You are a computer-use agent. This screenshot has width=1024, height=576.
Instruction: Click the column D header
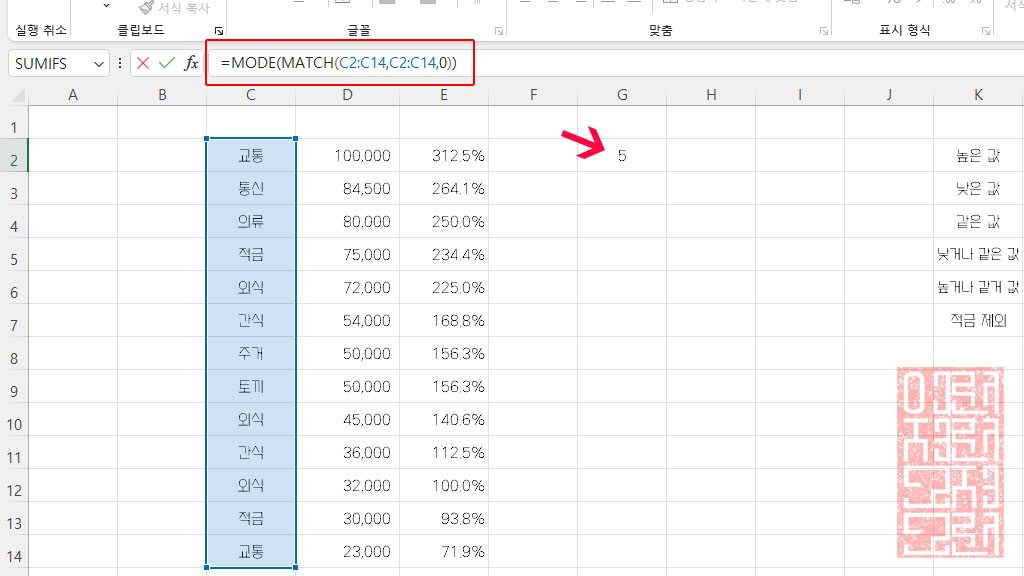(x=347, y=93)
